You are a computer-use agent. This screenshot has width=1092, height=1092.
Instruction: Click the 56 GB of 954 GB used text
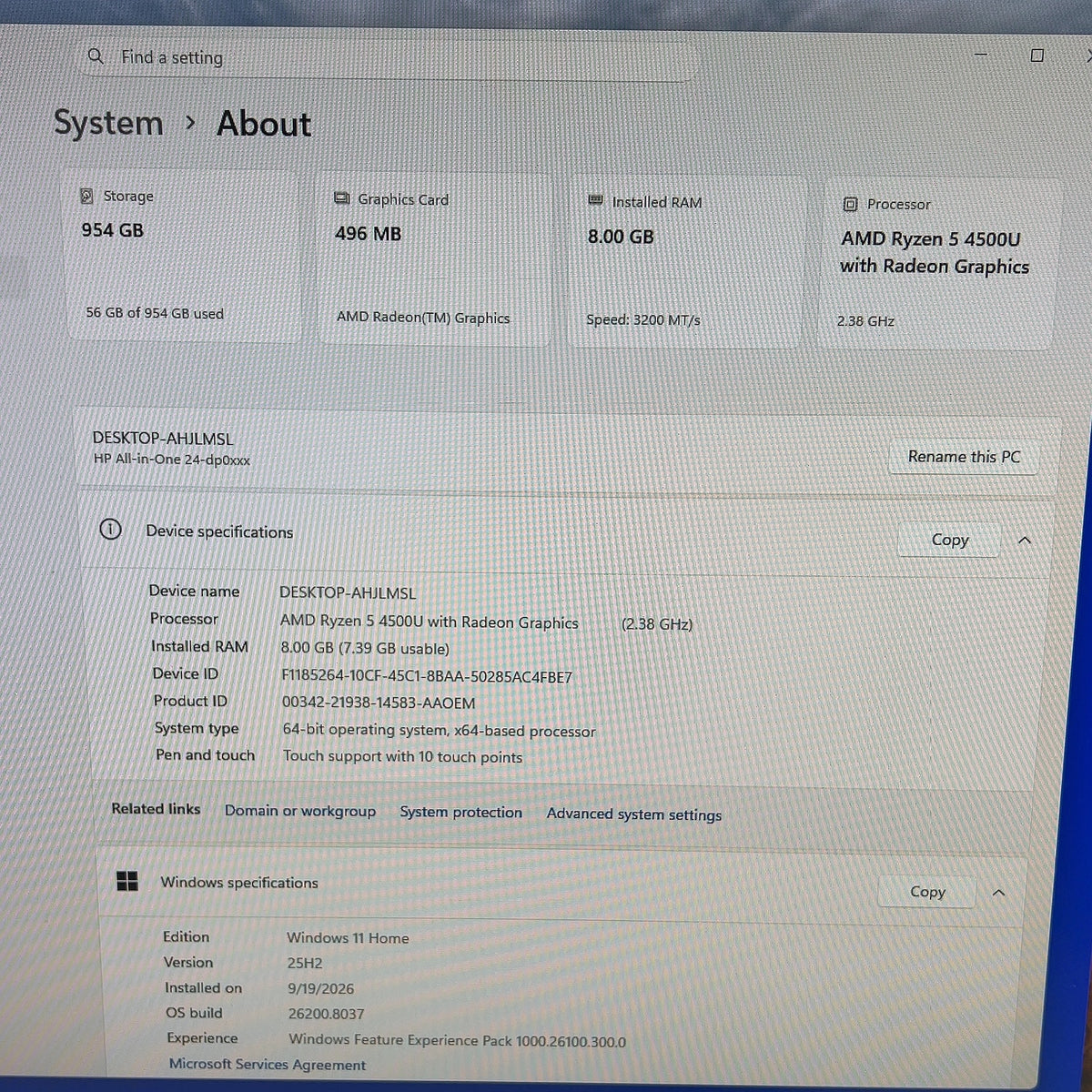click(x=155, y=313)
